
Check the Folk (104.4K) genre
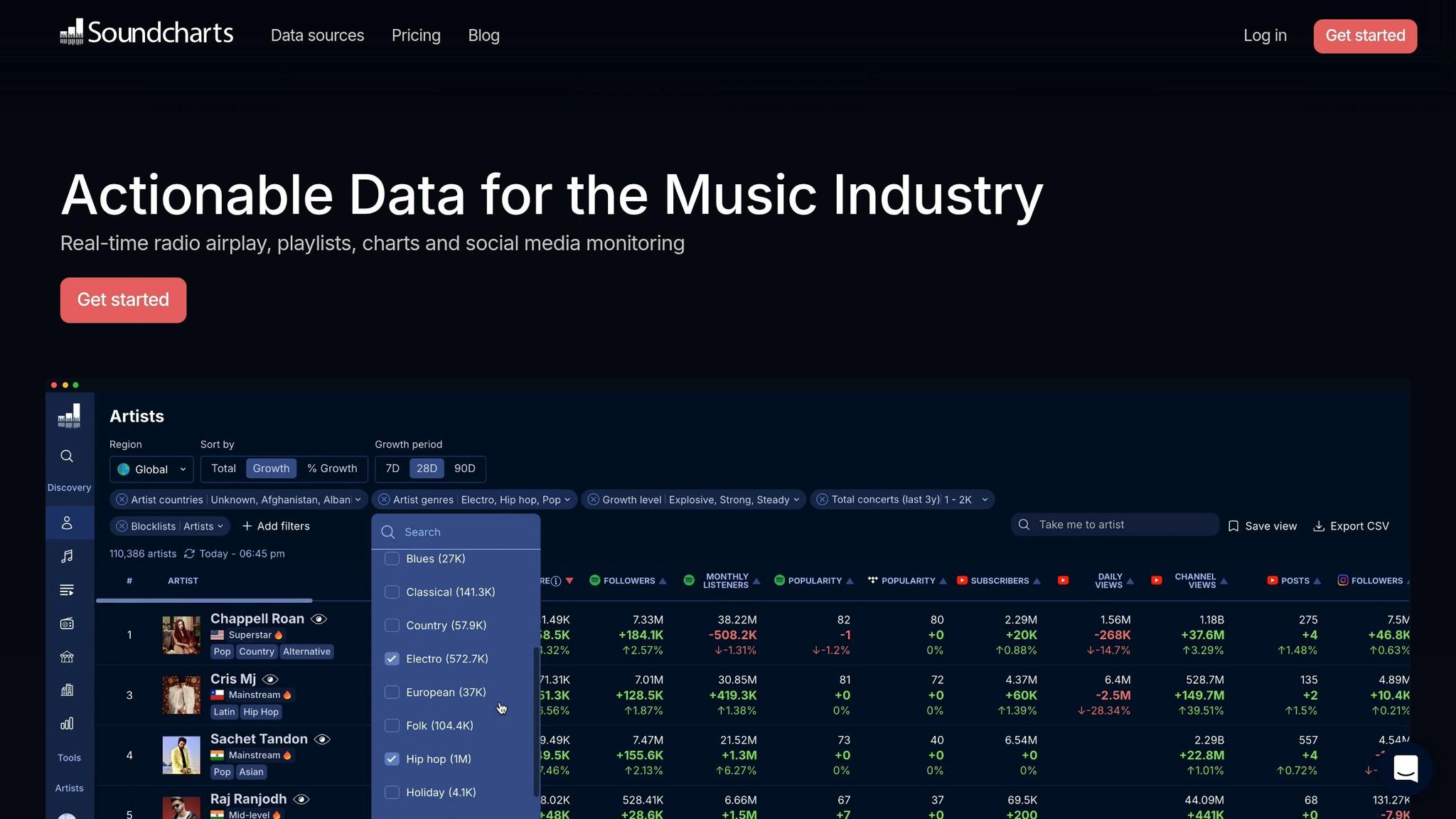pos(392,726)
